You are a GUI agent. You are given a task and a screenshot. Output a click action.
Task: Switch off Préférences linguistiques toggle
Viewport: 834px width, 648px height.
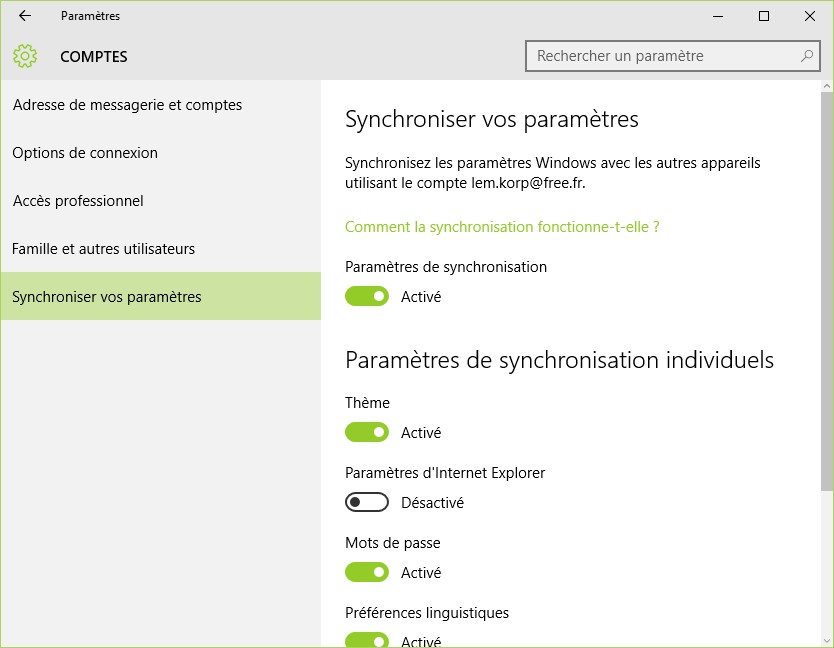point(367,640)
